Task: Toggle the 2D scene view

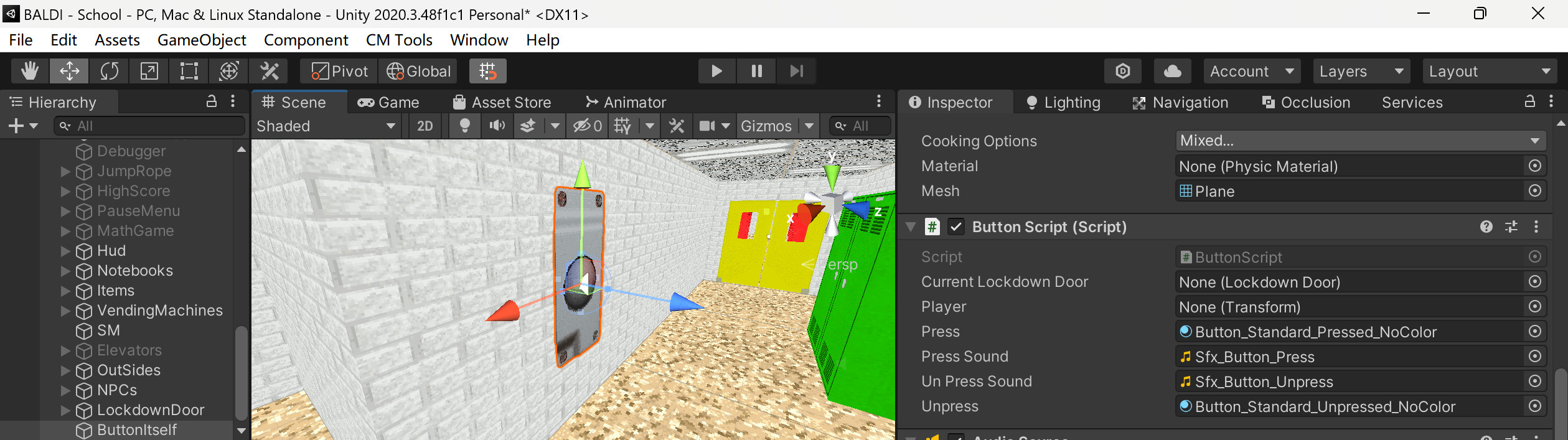Action: pyautogui.click(x=425, y=126)
